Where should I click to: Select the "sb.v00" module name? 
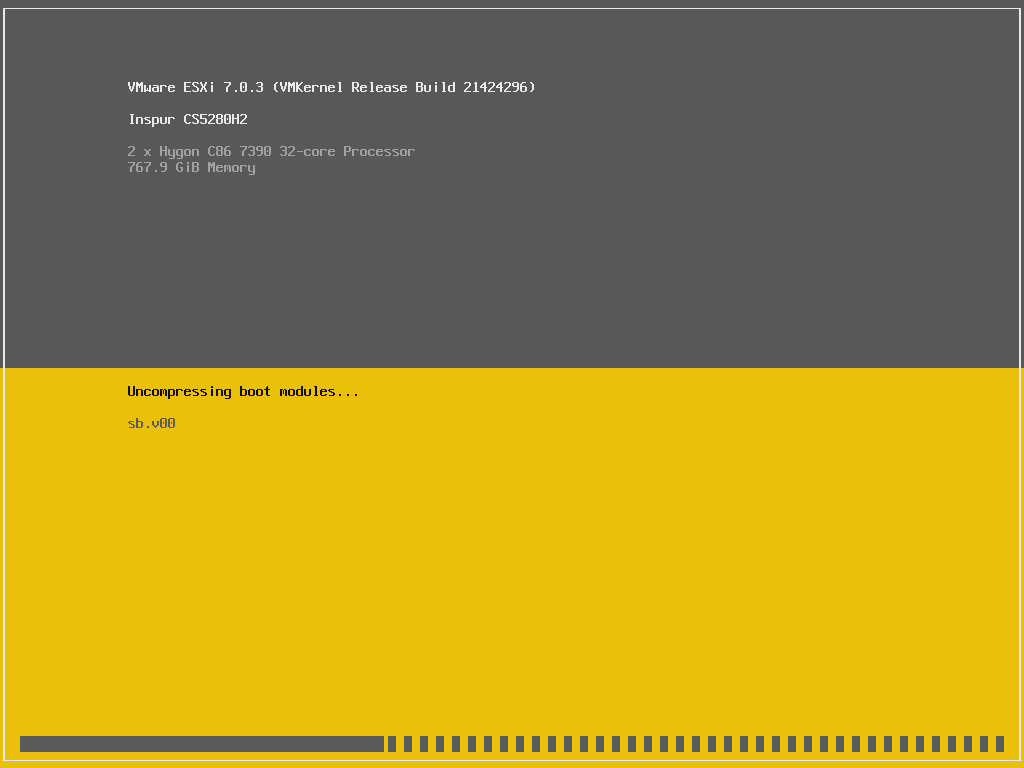tap(151, 423)
